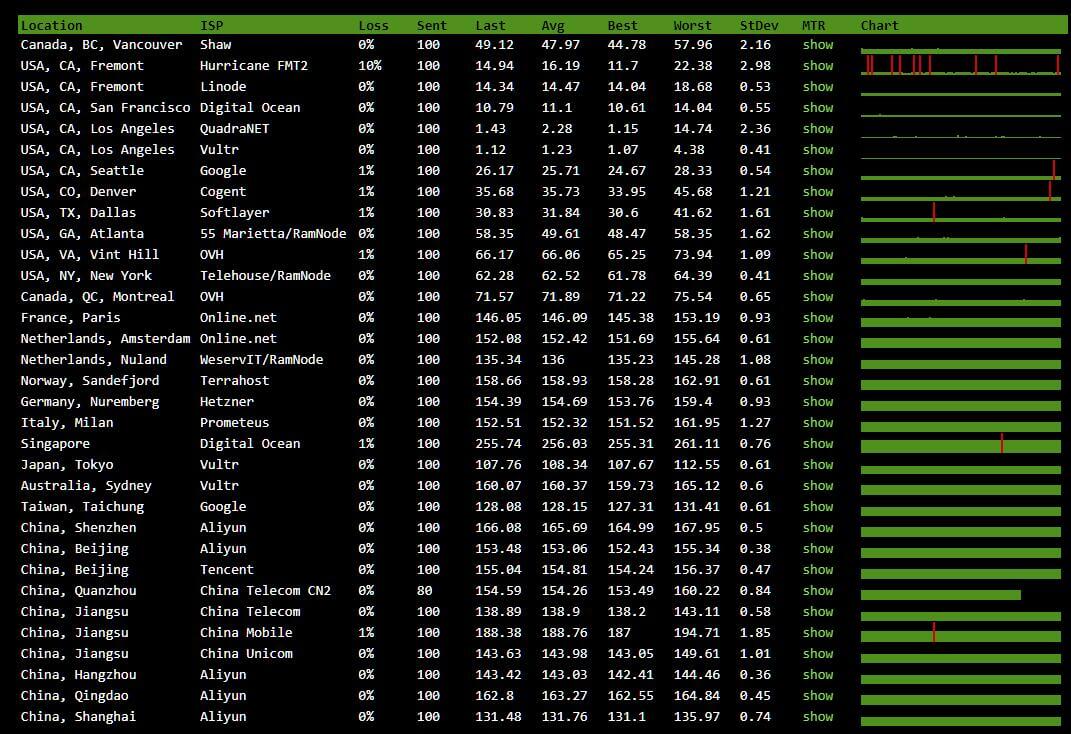Click the Sent column header
Viewport: 1071px width, 734px height.
(x=432, y=25)
